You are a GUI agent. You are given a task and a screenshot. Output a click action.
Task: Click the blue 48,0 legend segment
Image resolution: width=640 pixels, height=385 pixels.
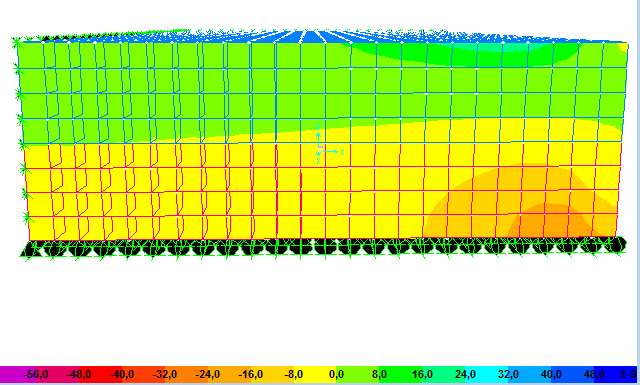tap(594, 374)
